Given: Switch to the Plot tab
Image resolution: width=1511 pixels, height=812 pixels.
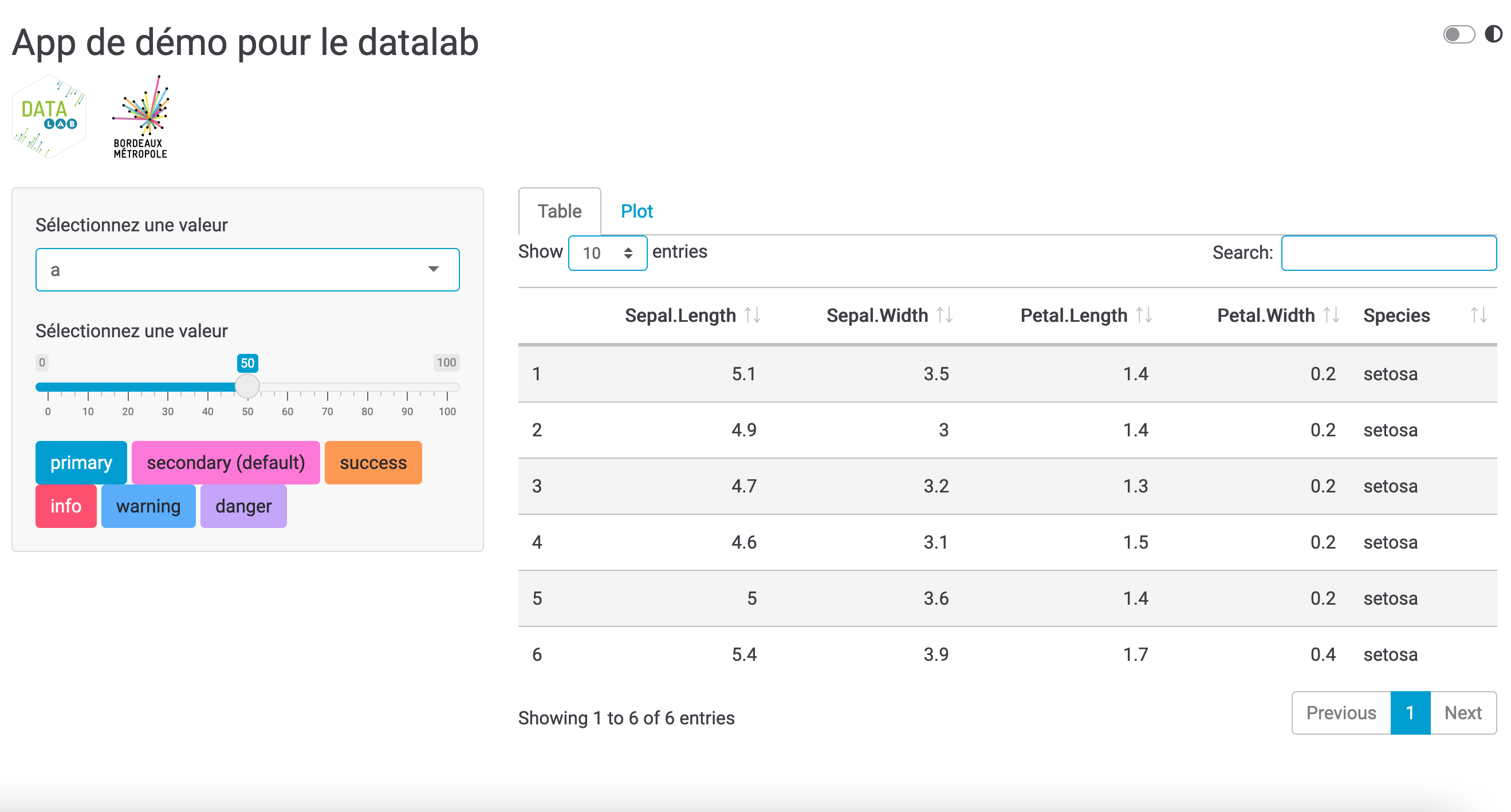Looking at the screenshot, I should (x=637, y=211).
